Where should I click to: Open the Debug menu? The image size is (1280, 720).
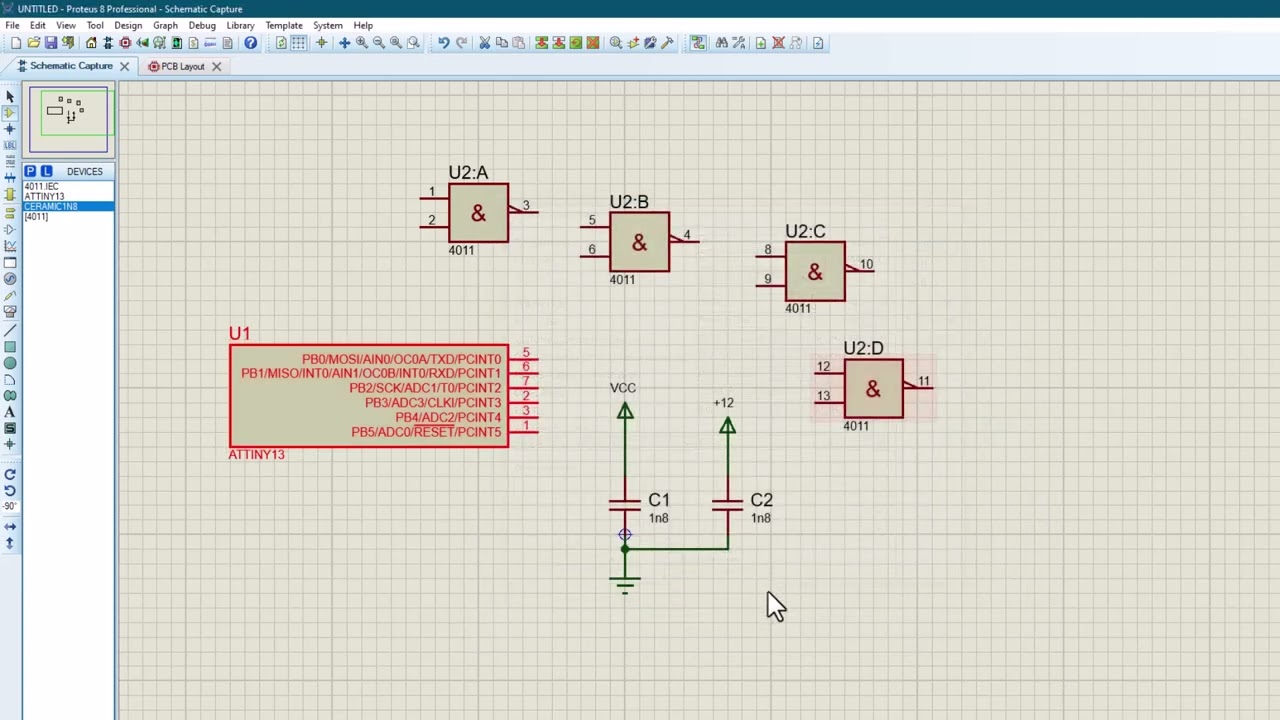coord(202,25)
